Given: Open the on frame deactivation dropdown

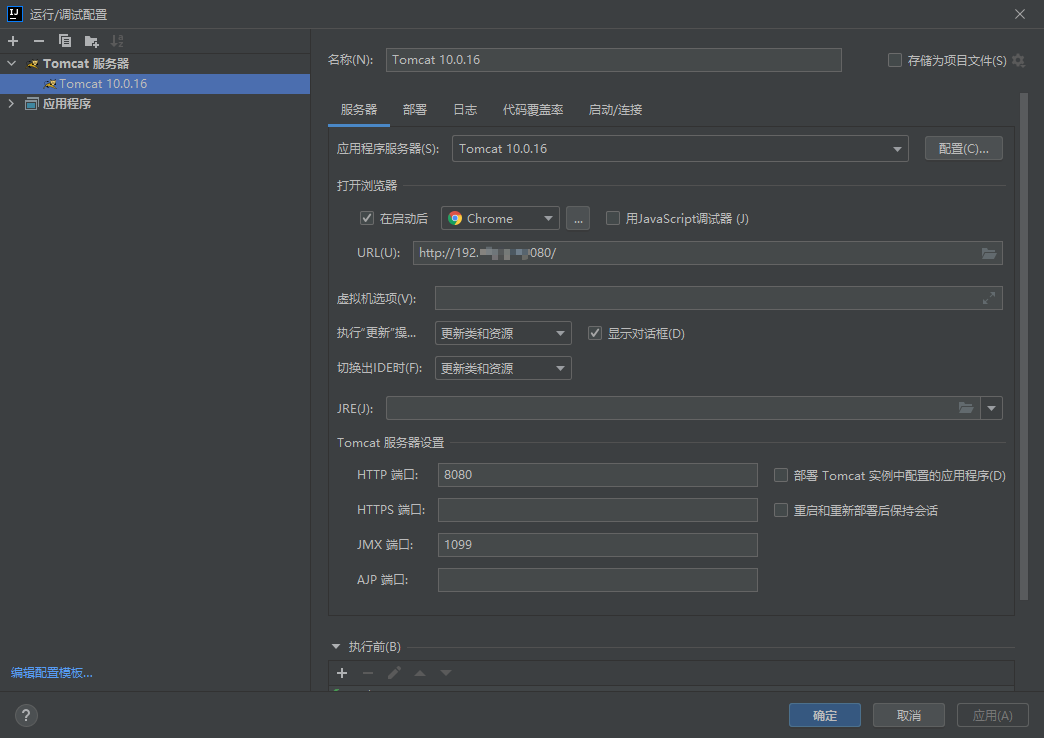Looking at the screenshot, I should click(503, 368).
